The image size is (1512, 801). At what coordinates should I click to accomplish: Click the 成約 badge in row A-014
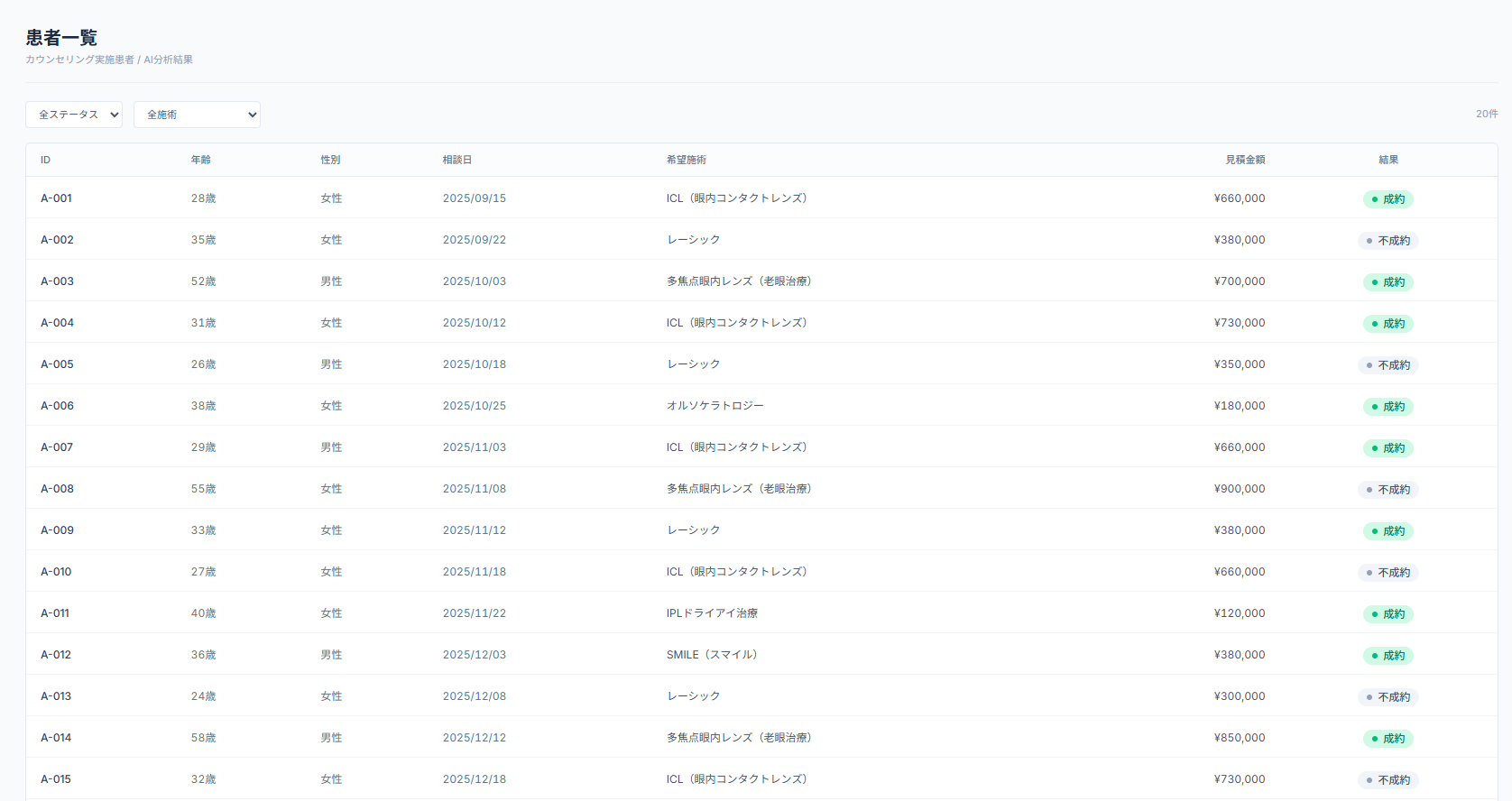[x=1388, y=739]
